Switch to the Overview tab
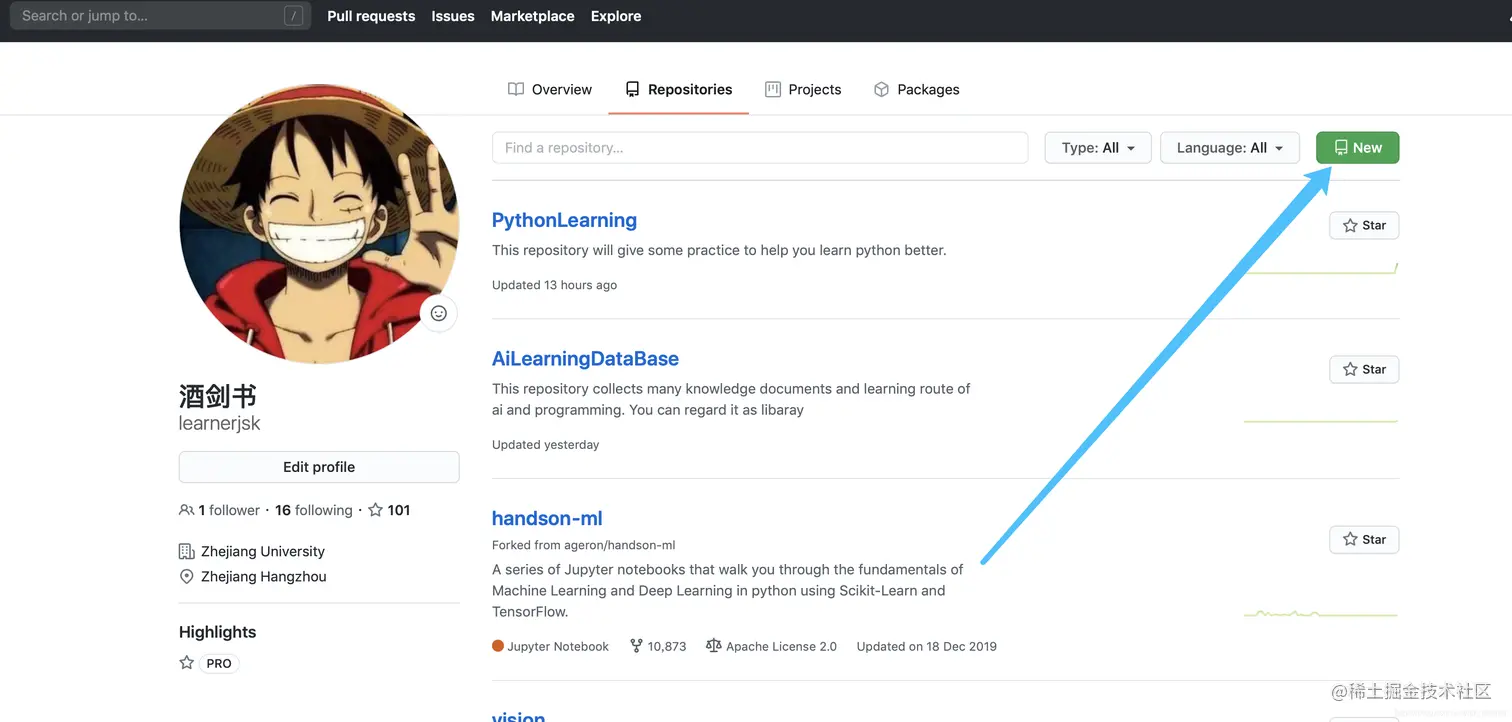The height and width of the screenshot is (722, 1512). click(550, 89)
